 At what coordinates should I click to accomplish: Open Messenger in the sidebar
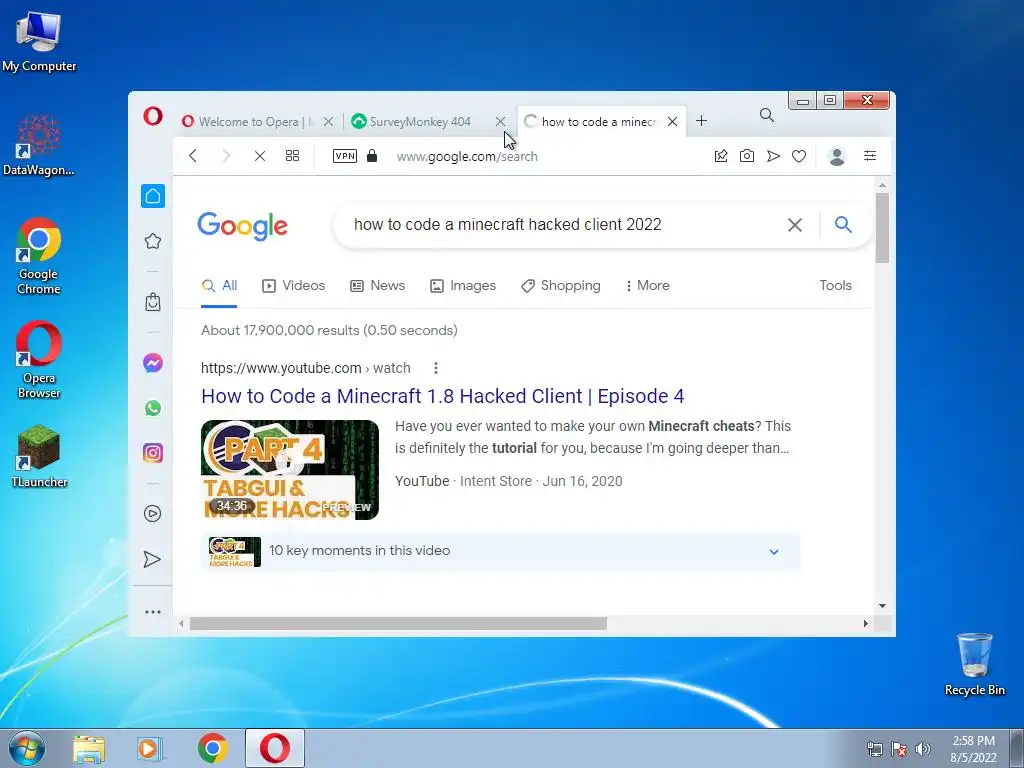click(x=153, y=363)
